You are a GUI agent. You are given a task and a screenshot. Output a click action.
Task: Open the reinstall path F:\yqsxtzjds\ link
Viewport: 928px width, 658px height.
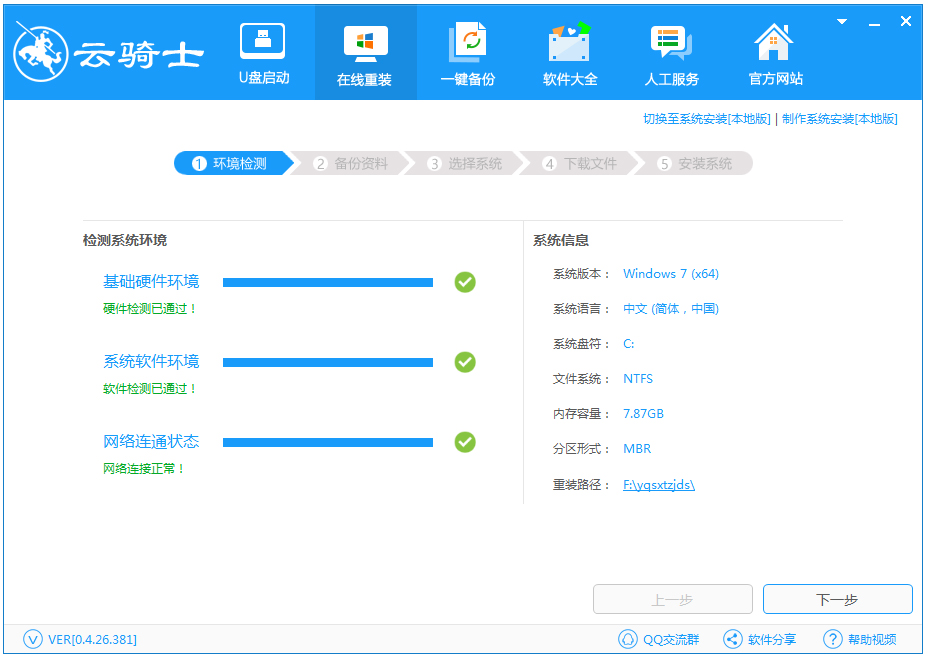click(x=659, y=485)
